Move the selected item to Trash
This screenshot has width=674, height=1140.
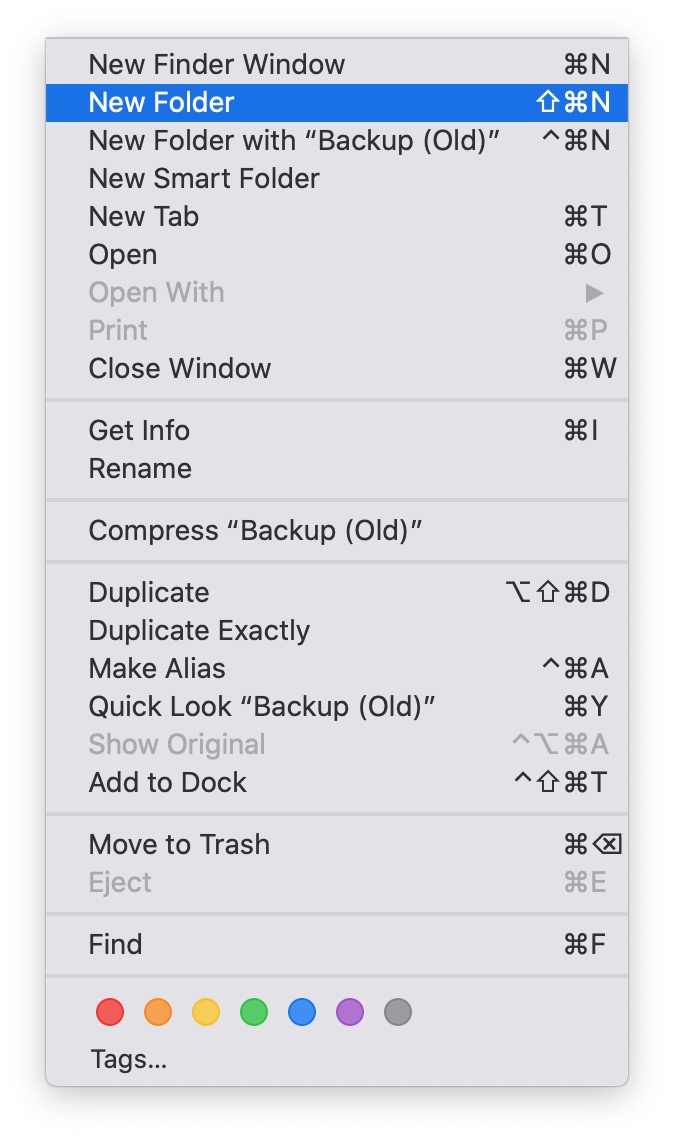[179, 845]
